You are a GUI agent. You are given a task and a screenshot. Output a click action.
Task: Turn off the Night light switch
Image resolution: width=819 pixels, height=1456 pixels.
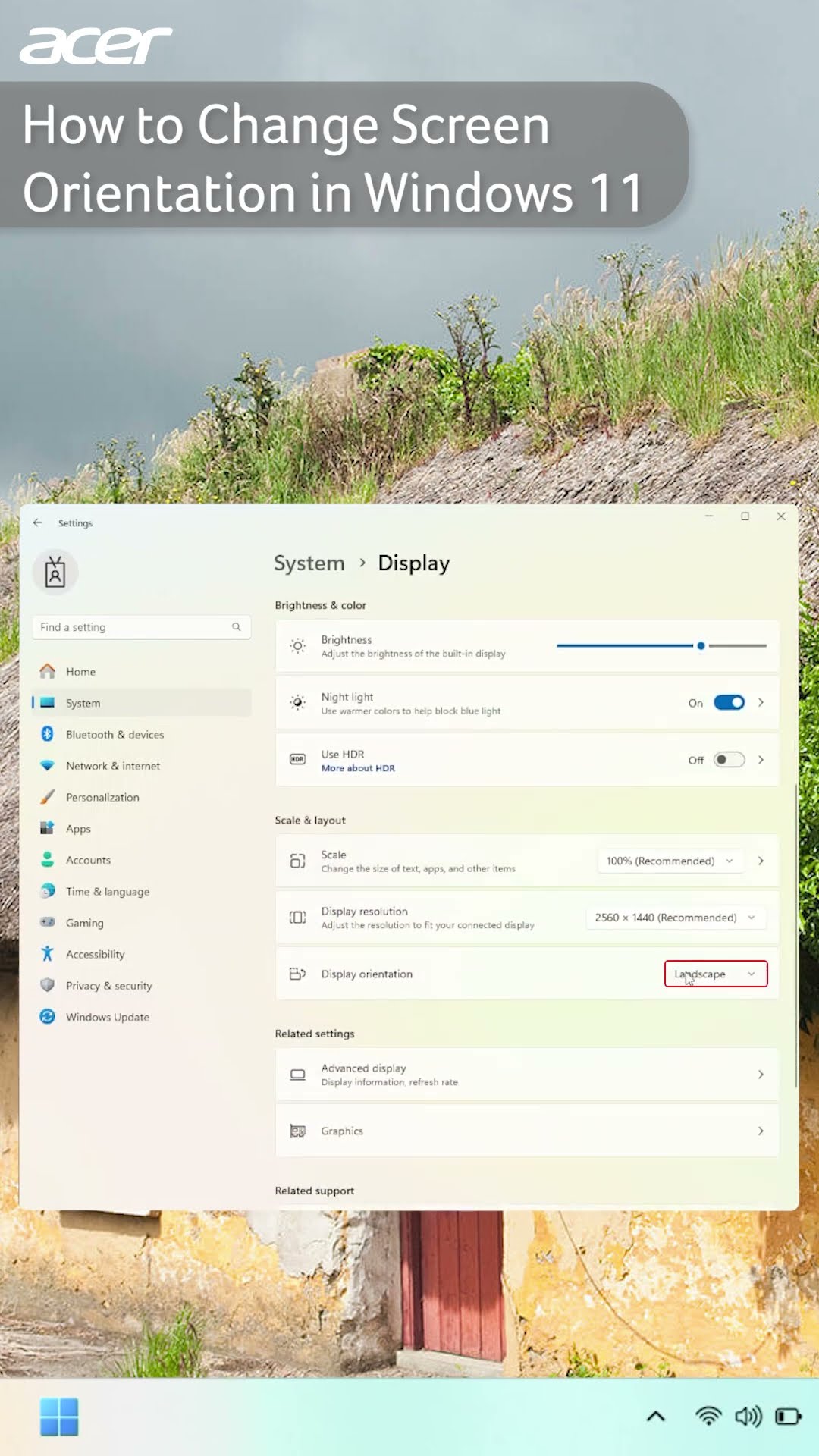click(730, 702)
